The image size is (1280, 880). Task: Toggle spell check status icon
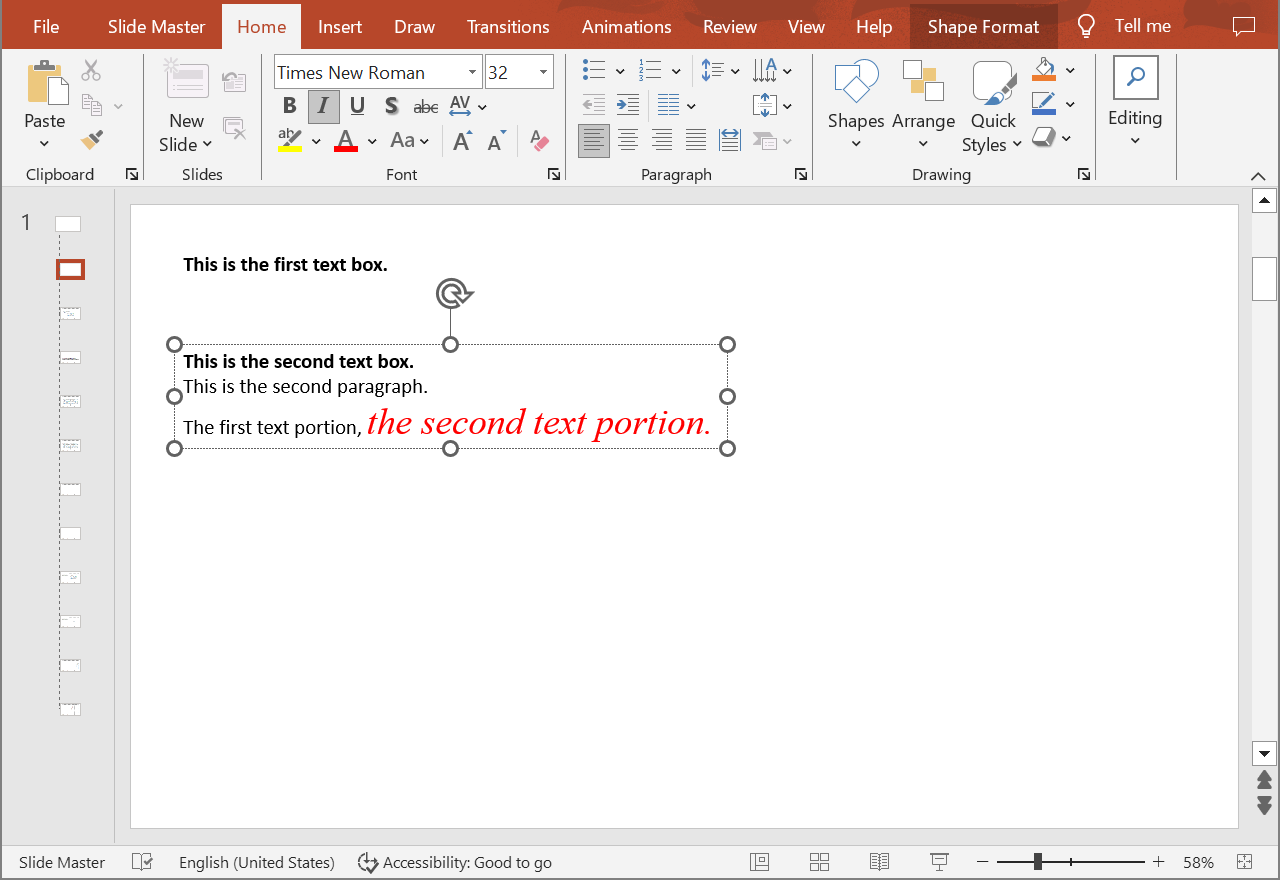point(143,862)
